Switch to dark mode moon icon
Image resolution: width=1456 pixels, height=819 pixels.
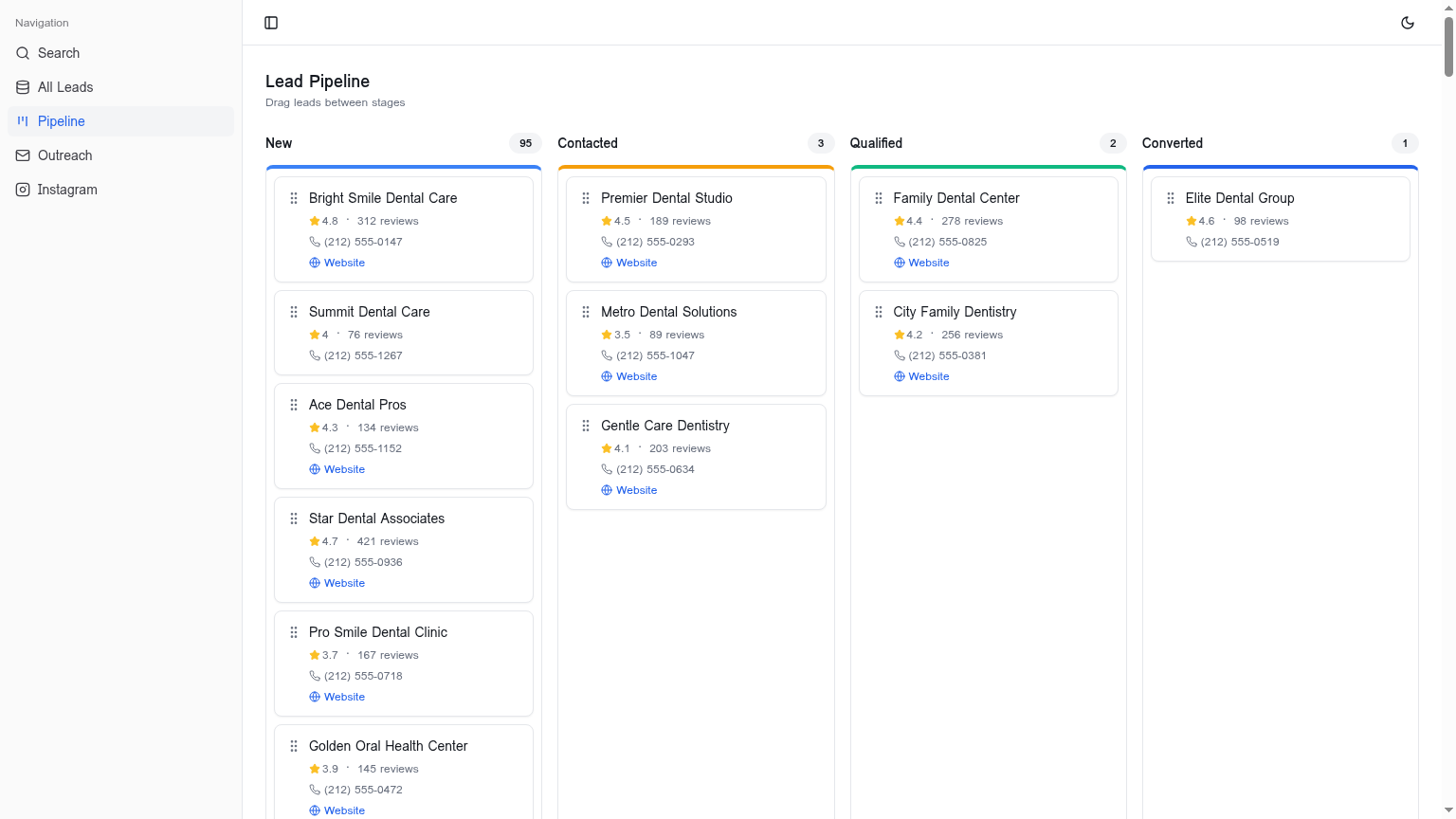1408,23
